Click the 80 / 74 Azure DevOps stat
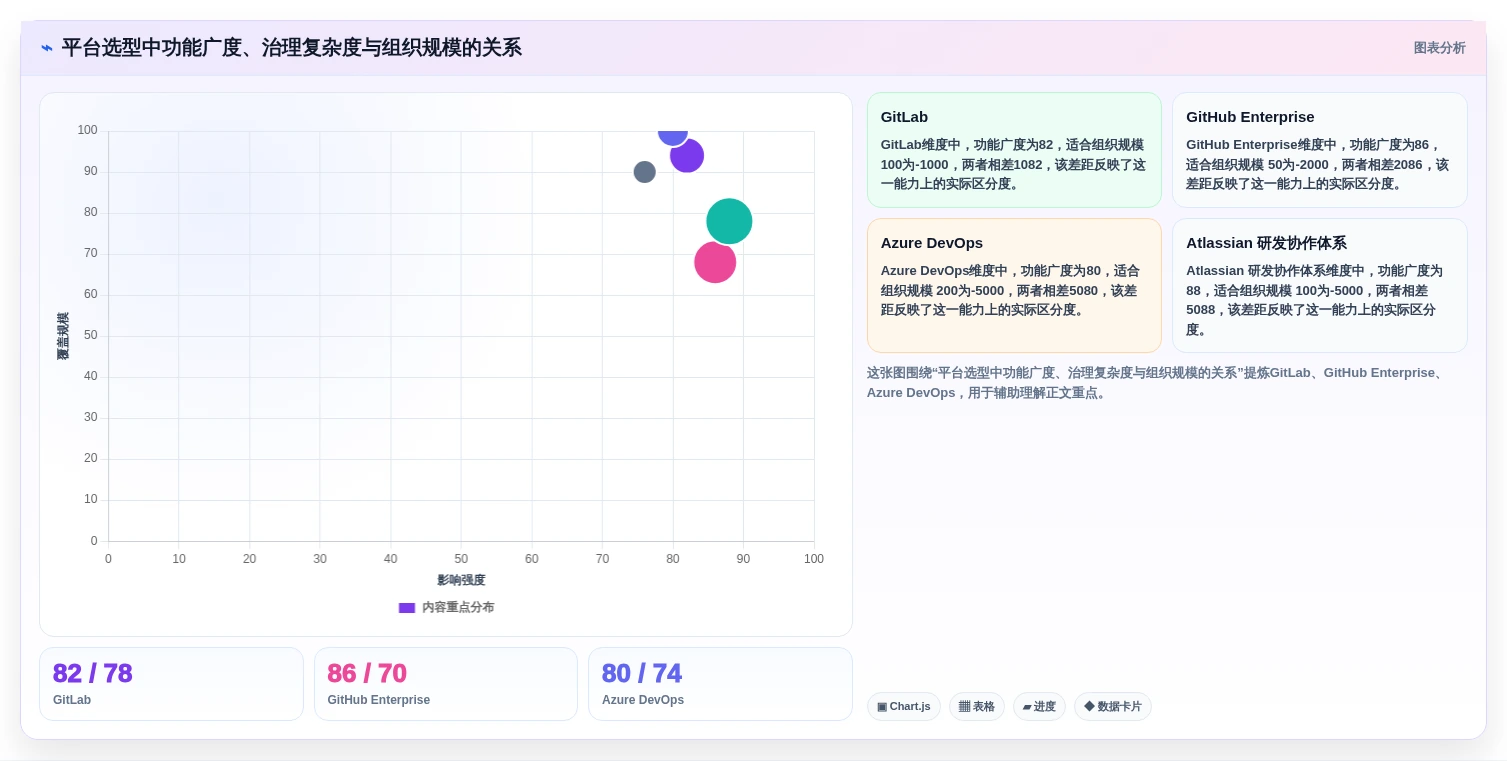This screenshot has height=761, width=1507. click(720, 684)
